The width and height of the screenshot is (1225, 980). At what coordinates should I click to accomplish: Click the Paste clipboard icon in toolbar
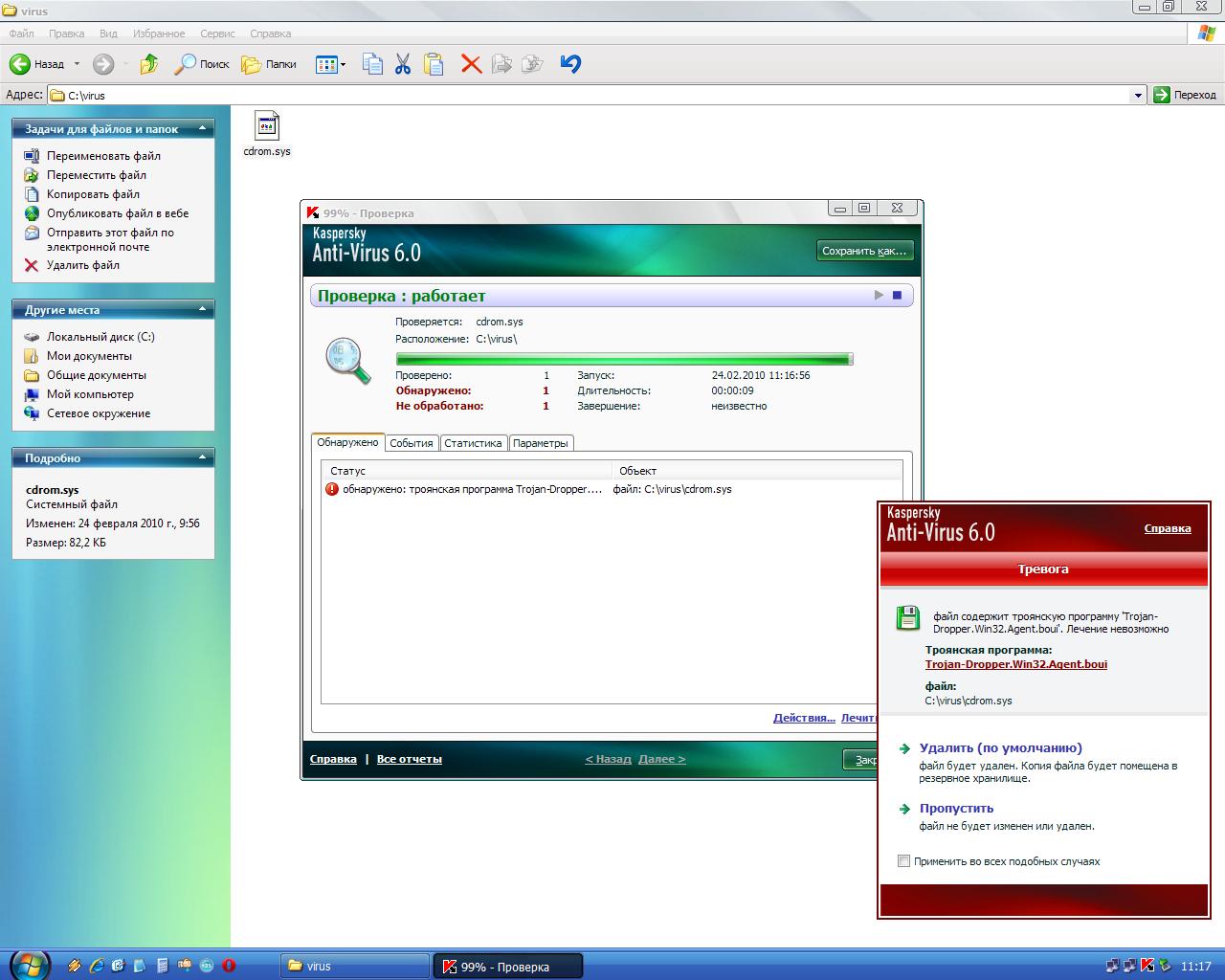pyautogui.click(x=434, y=64)
